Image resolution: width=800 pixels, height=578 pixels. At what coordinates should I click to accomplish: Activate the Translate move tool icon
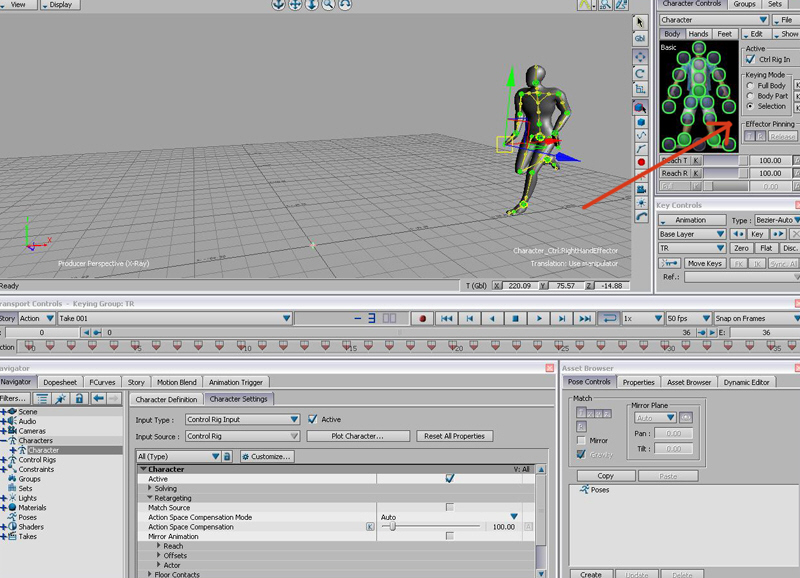641,57
